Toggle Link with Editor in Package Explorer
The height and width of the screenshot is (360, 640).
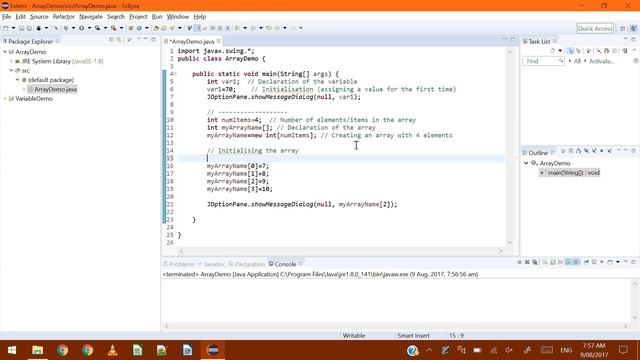(119, 40)
